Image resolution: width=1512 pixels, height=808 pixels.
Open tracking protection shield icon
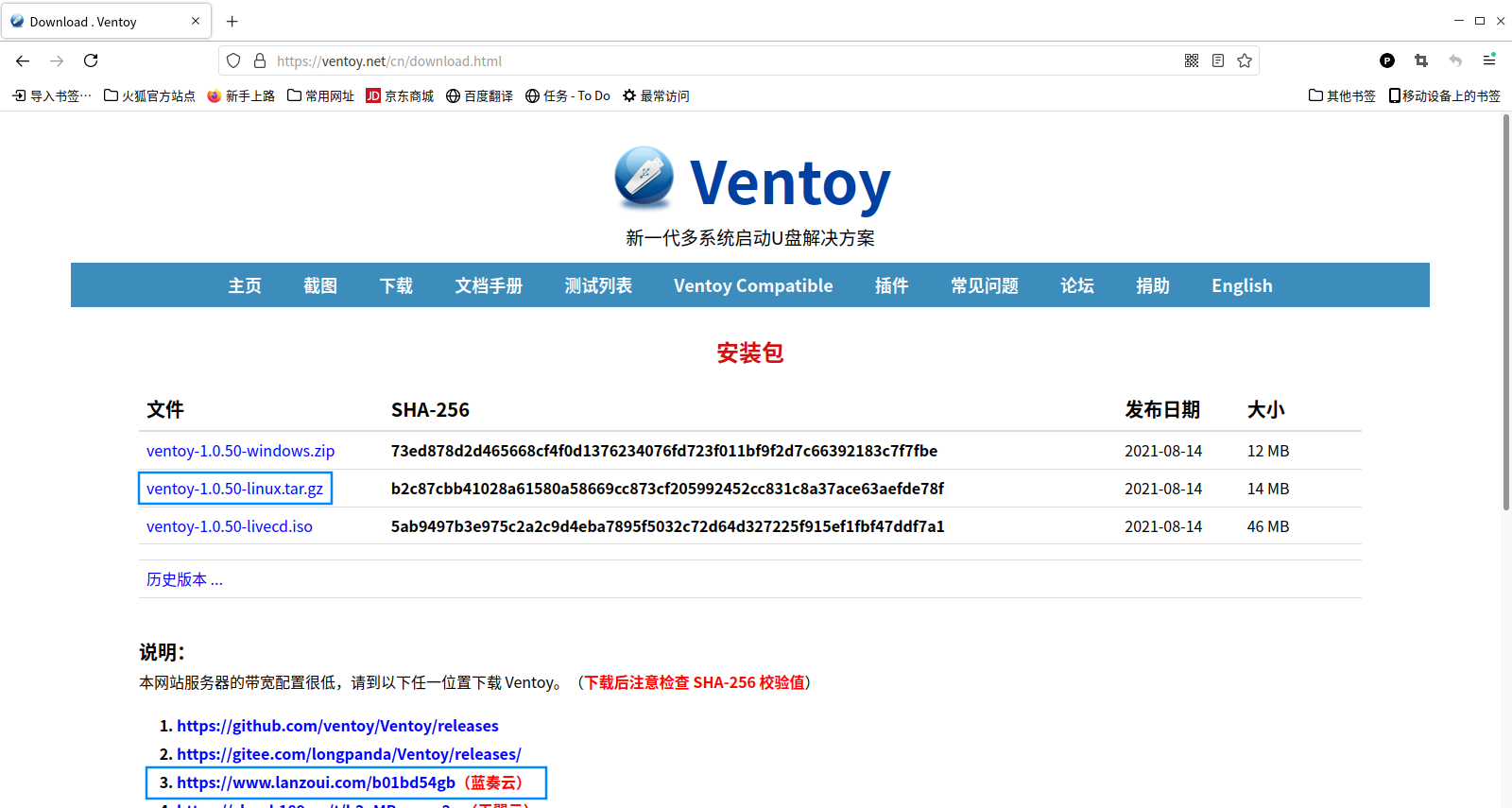click(x=233, y=60)
